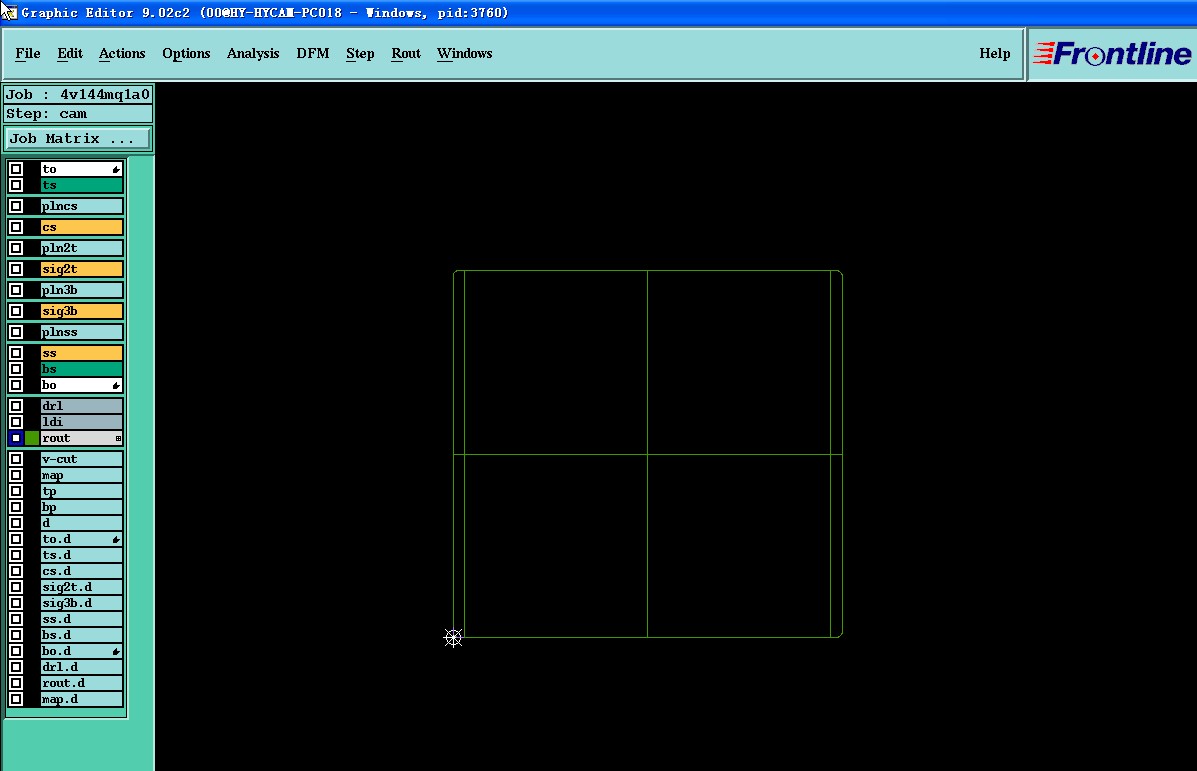Toggle the checkbox for layer 'sig2t'
1197x771 pixels.
pyautogui.click(x=16, y=269)
